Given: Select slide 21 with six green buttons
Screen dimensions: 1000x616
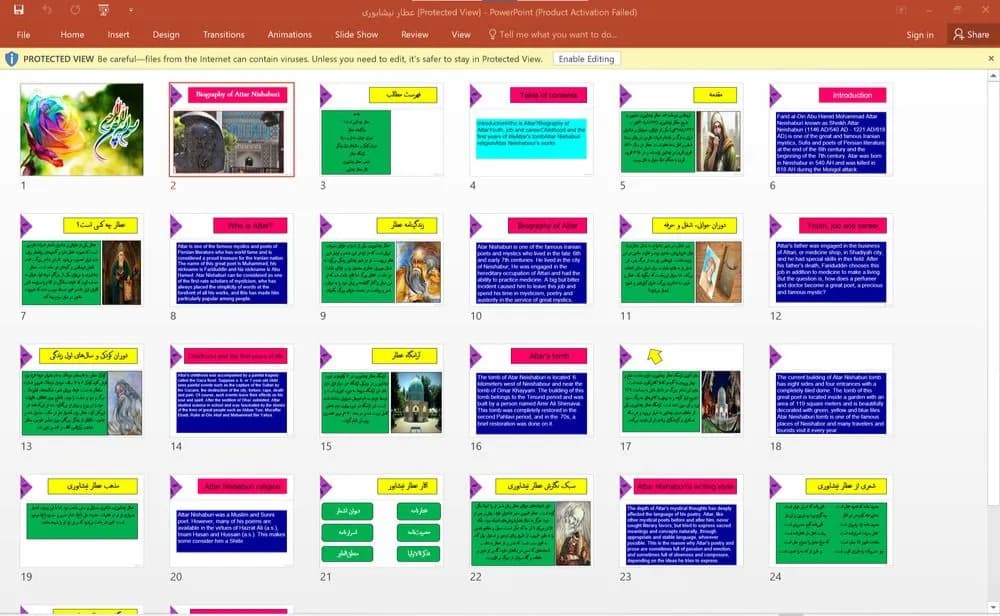Looking at the screenshot, I should click(381, 520).
